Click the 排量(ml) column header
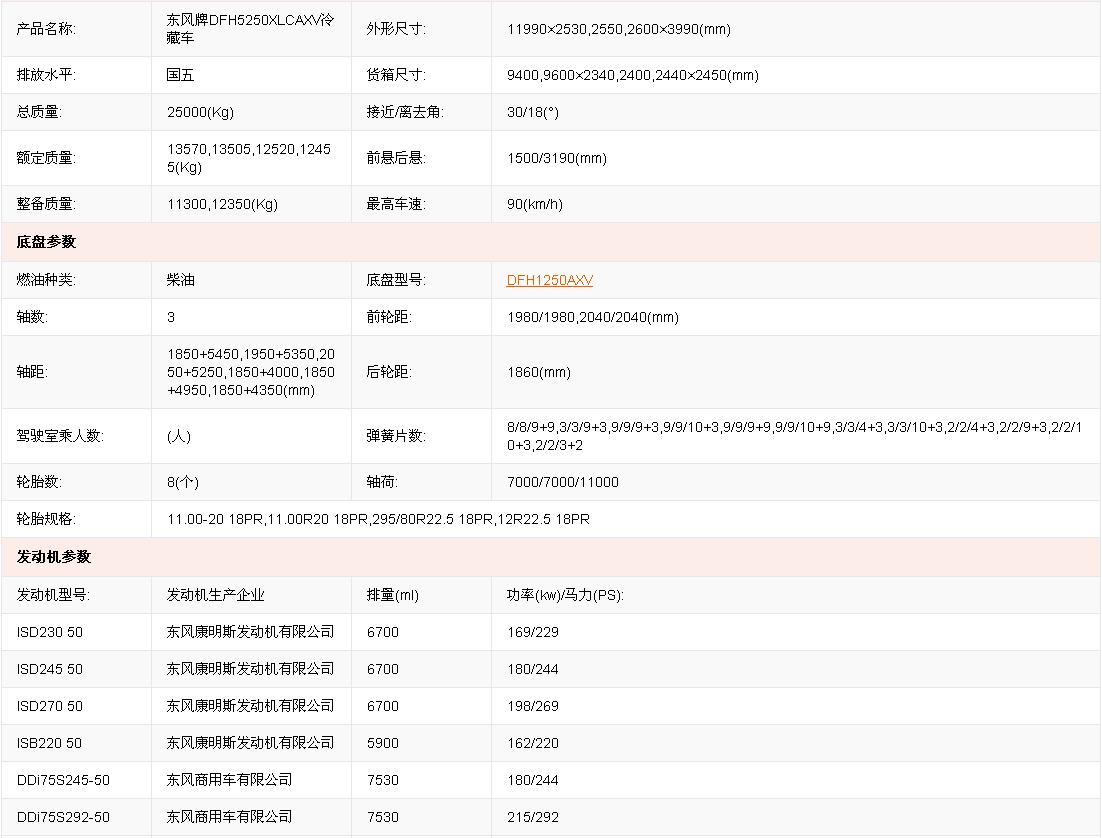The image size is (1102, 838). click(392, 595)
